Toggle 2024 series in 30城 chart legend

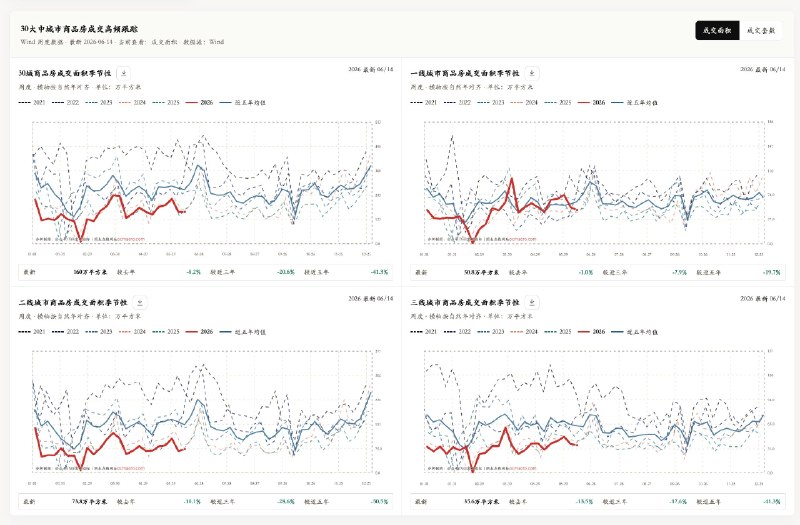[133, 103]
